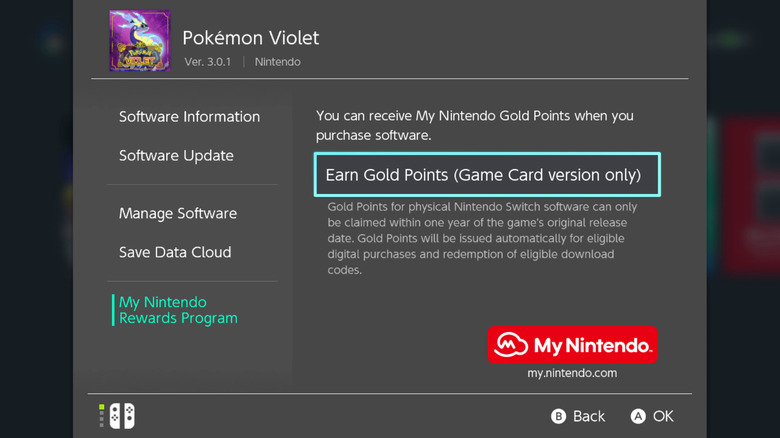780x438 pixels.
Task: Click the Ver. 3.0.1 version label
Action: coord(208,62)
